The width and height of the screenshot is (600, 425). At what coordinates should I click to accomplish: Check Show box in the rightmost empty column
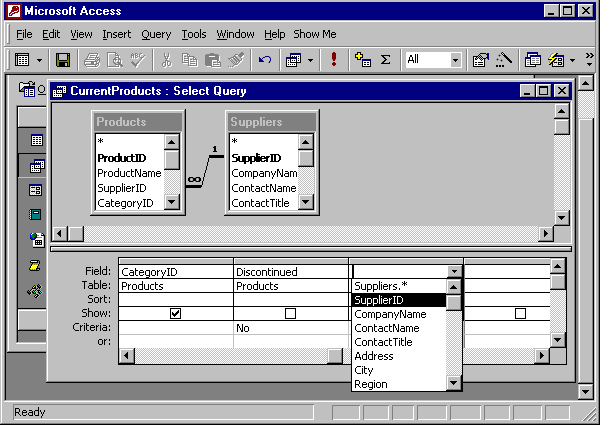tap(520, 314)
